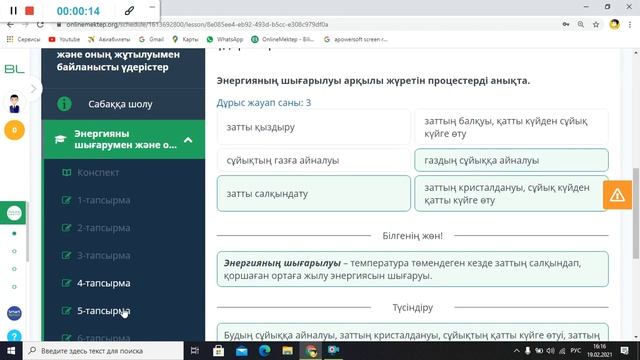This screenshot has width=640, height=360.
Task: Toggle answer газдың сұйыққа айналуы
Action: (x=511, y=160)
